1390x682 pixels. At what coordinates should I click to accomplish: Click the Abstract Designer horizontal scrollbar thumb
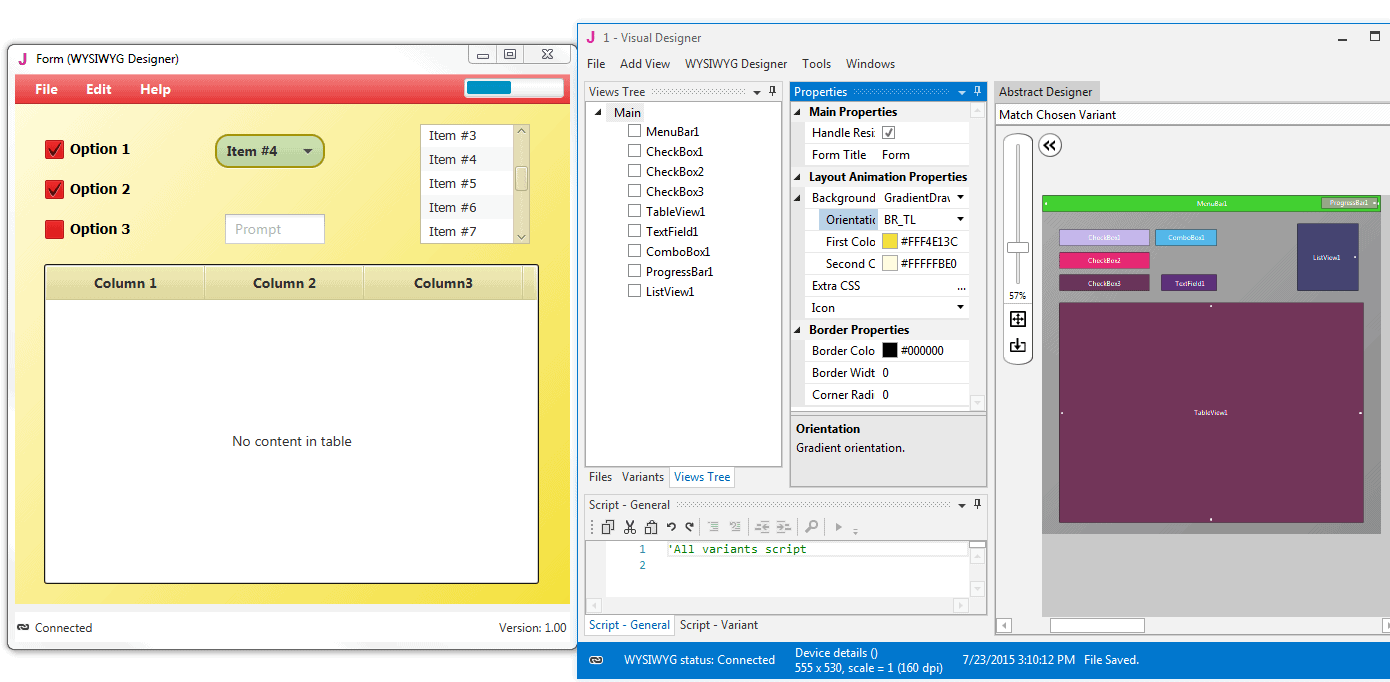(x=1097, y=625)
